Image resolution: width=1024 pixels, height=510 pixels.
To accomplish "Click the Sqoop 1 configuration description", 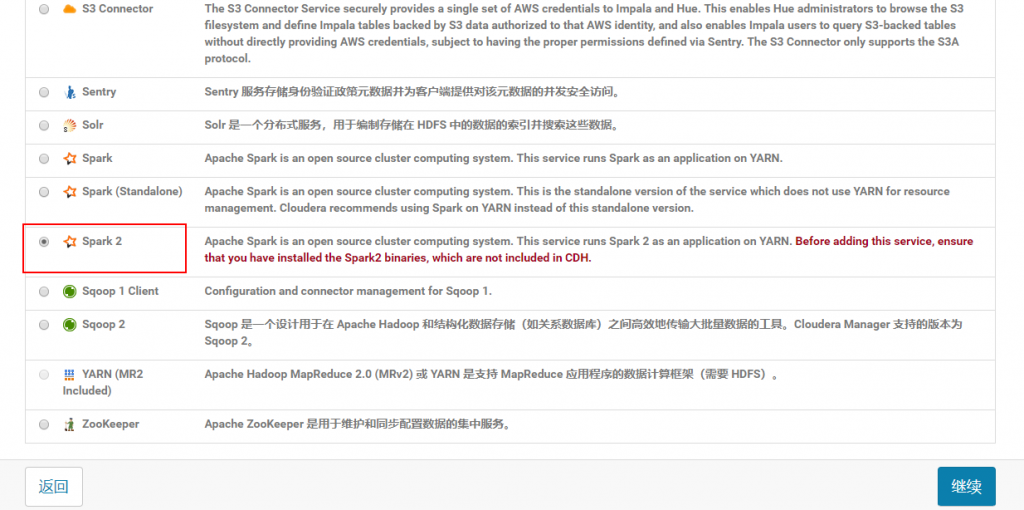I will [348, 291].
